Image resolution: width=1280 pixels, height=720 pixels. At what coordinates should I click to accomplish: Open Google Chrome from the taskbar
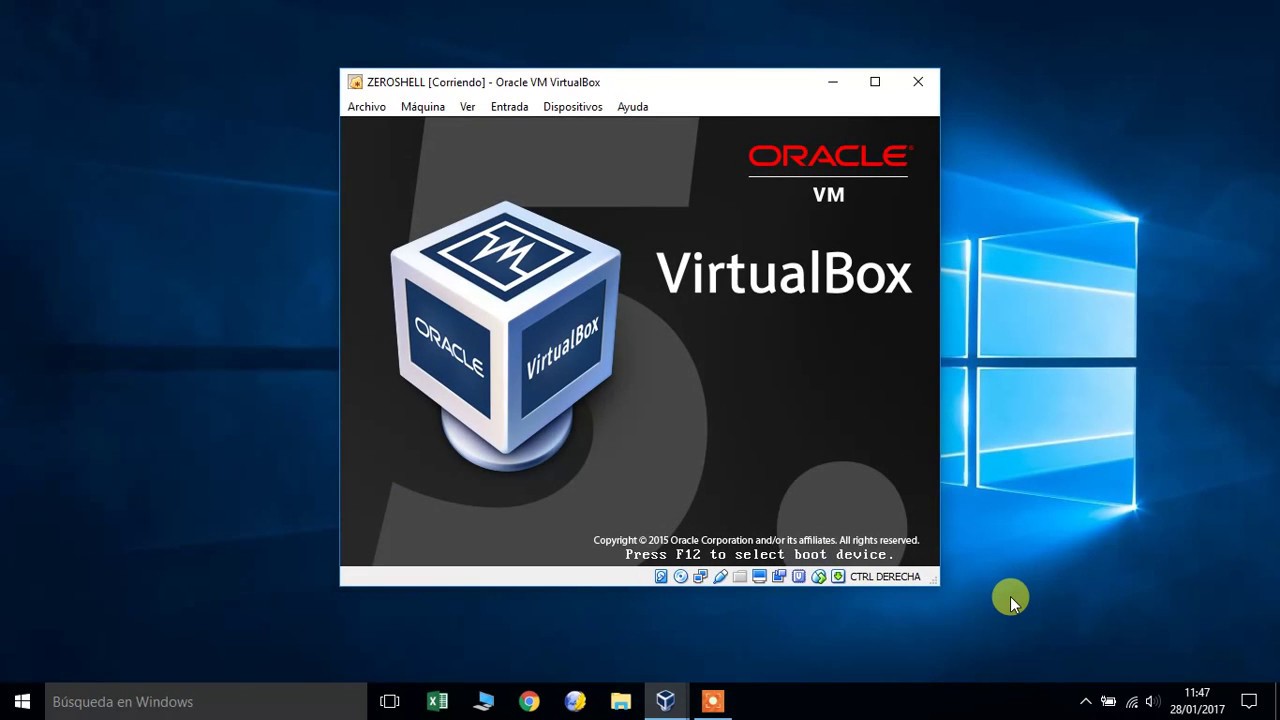529,701
